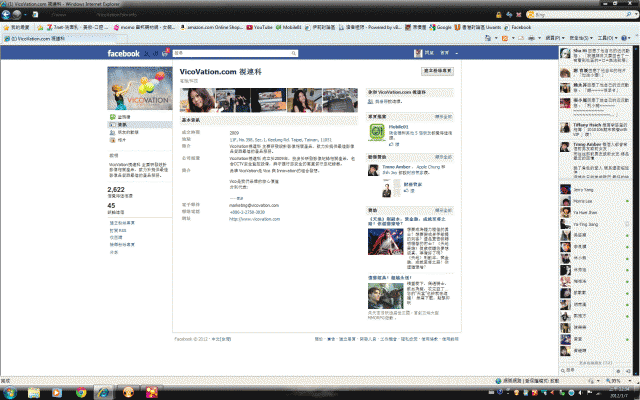Open the Help question mark dropdown
Image resolution: width=640 pixels, height=400 pixels.
[x=626, y=38]
